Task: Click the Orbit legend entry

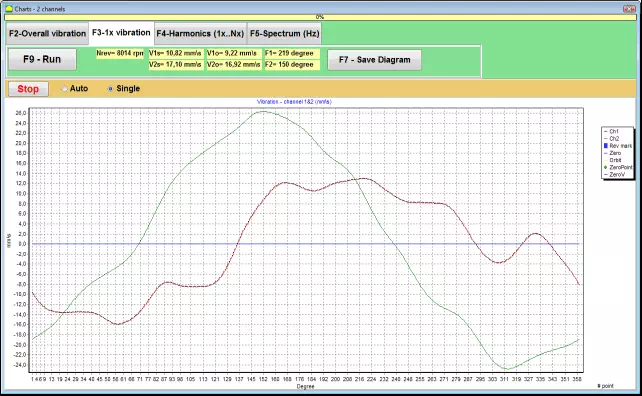Action: 613,160
